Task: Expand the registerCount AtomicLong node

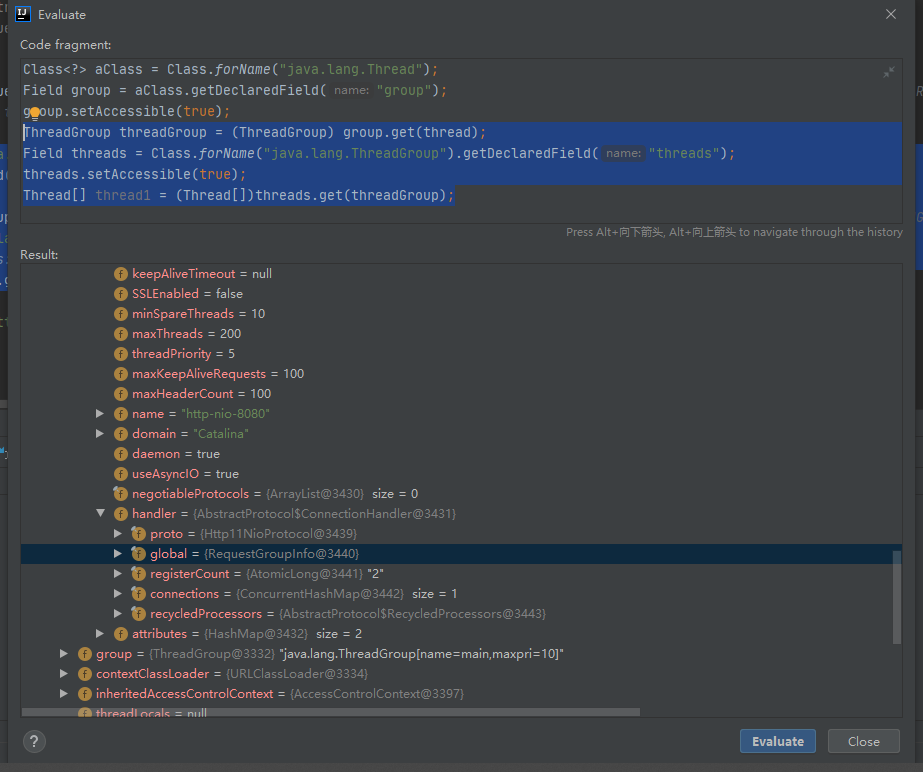Action: [x=118, y=574]
